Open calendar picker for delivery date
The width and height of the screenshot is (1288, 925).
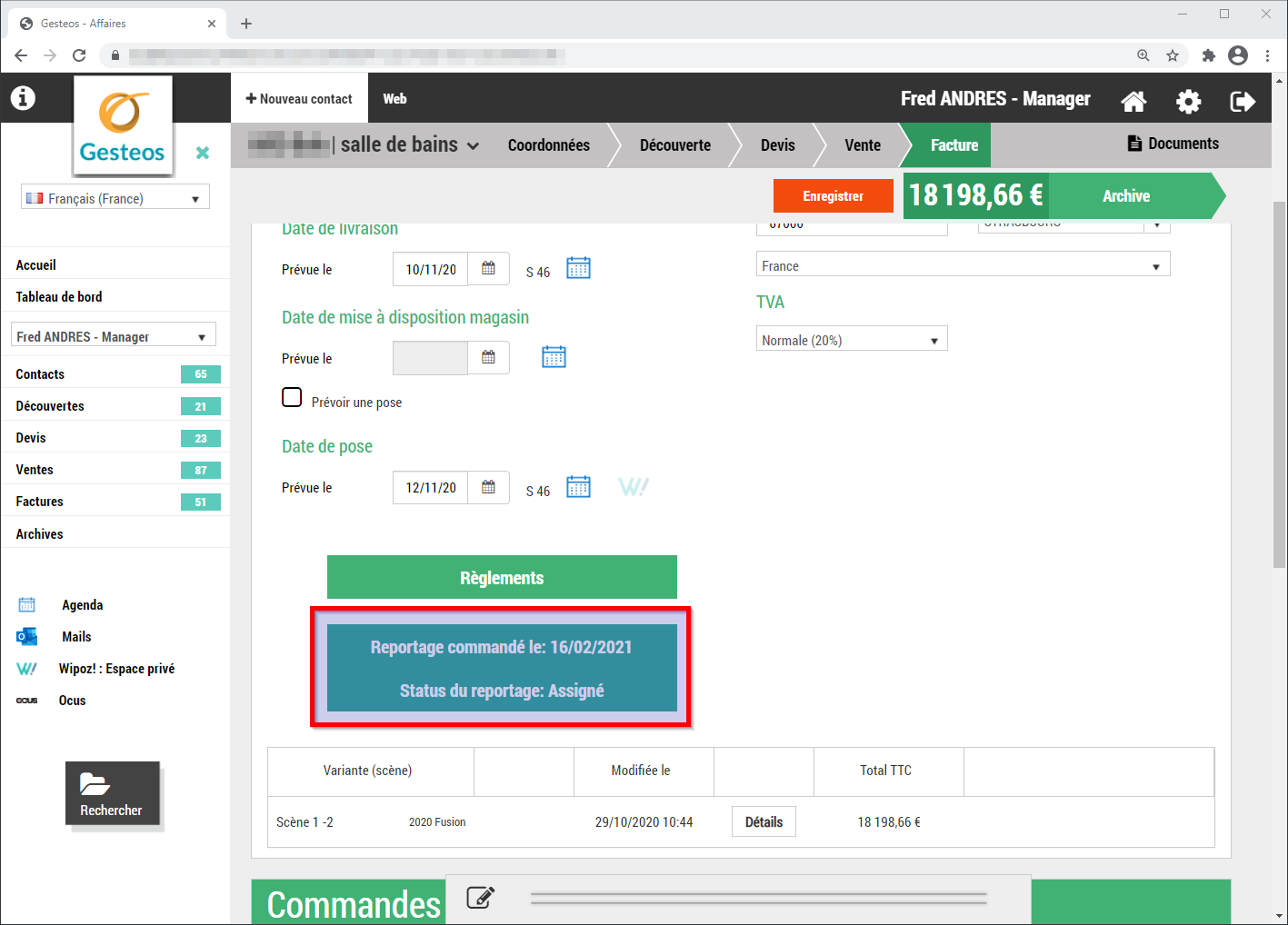(488, 269)
